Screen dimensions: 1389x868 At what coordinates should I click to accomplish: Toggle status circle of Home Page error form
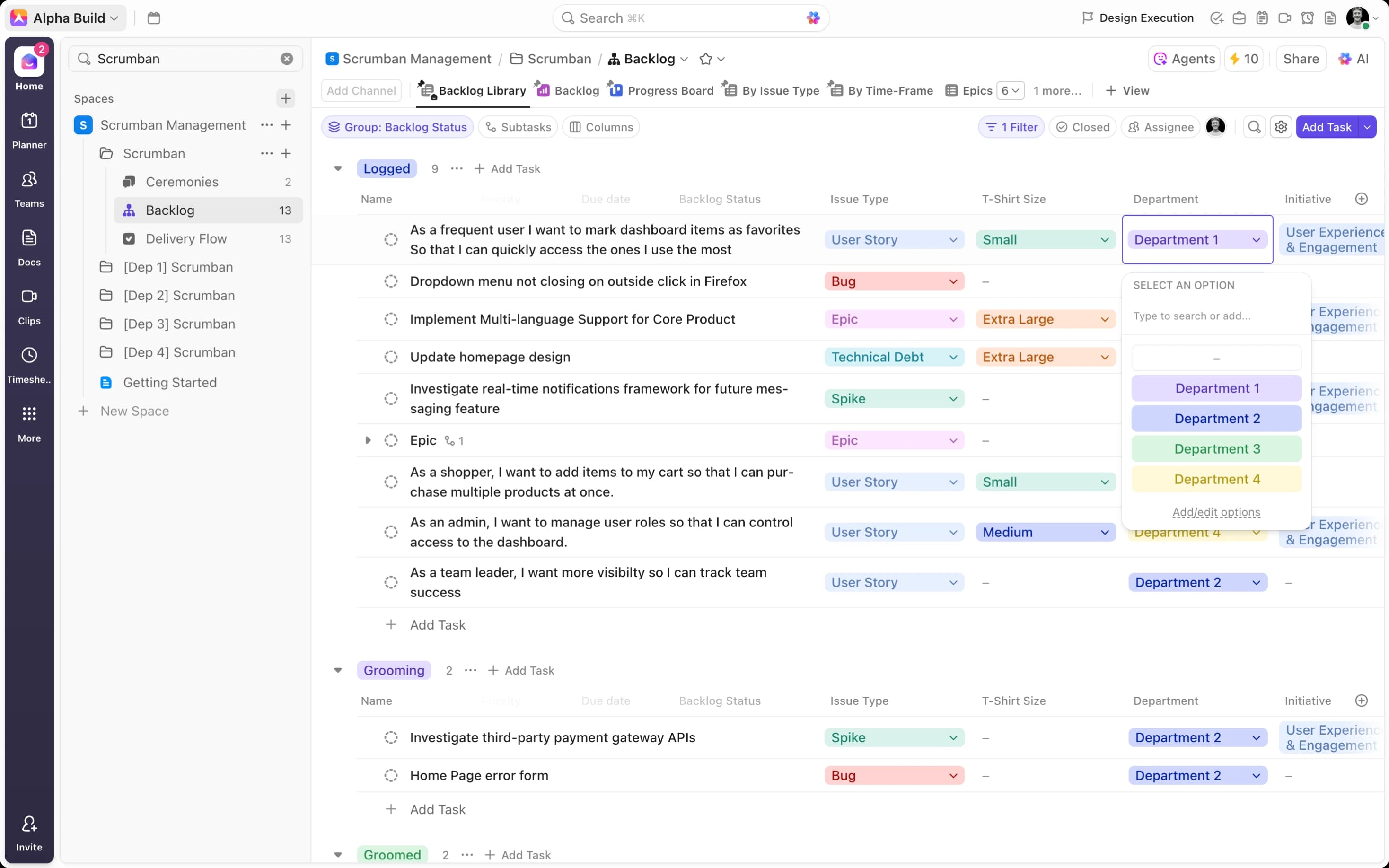point(391,776)
